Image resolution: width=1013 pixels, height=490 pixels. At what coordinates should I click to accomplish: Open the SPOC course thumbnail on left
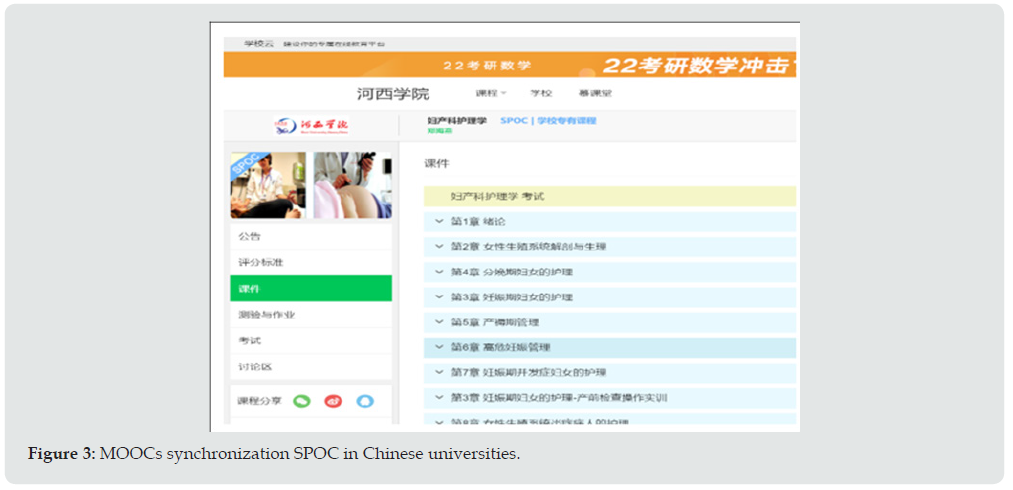[x=268, y=185]
